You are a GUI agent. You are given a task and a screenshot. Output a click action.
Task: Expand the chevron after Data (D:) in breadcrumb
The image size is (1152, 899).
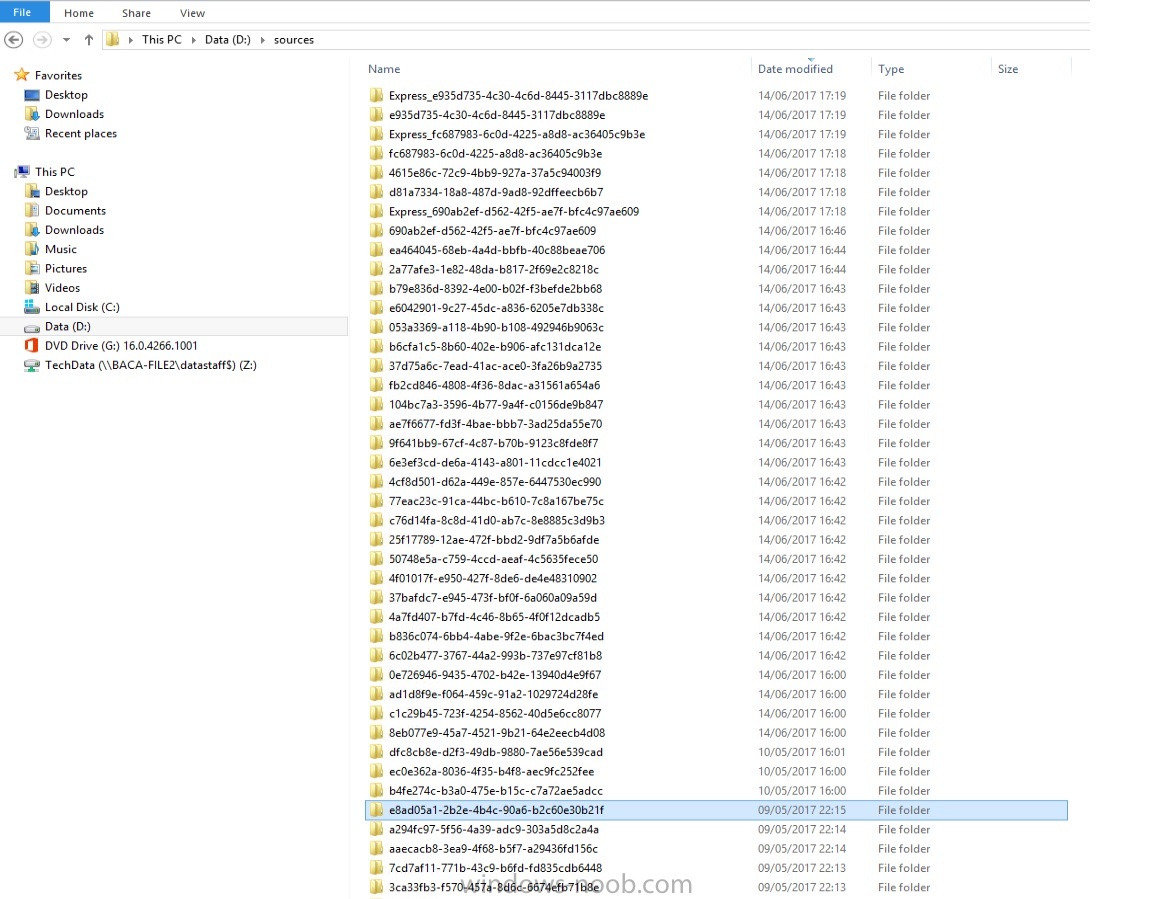point(263,40)
